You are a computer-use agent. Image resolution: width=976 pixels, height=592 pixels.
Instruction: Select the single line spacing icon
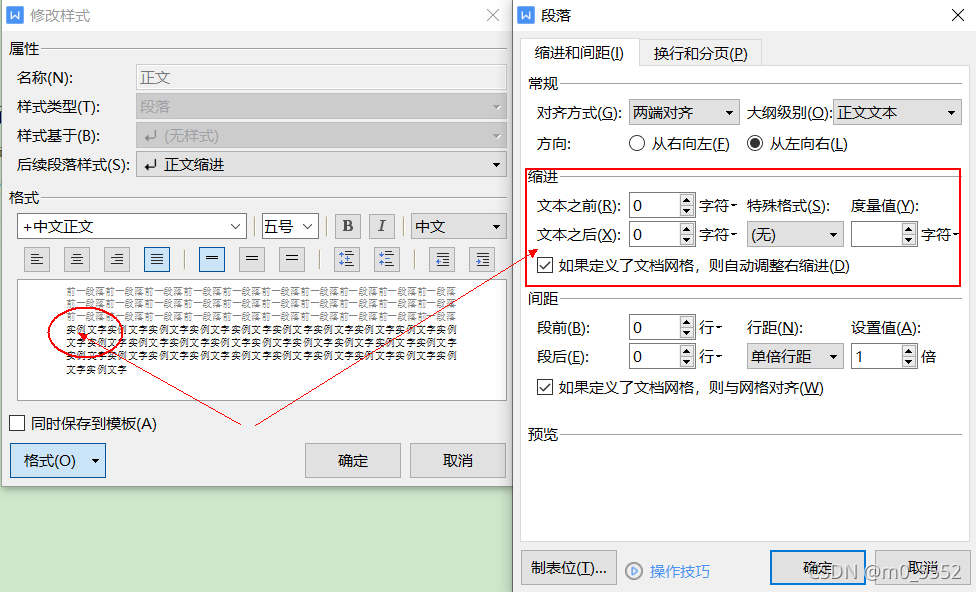[x=211, y=259]
